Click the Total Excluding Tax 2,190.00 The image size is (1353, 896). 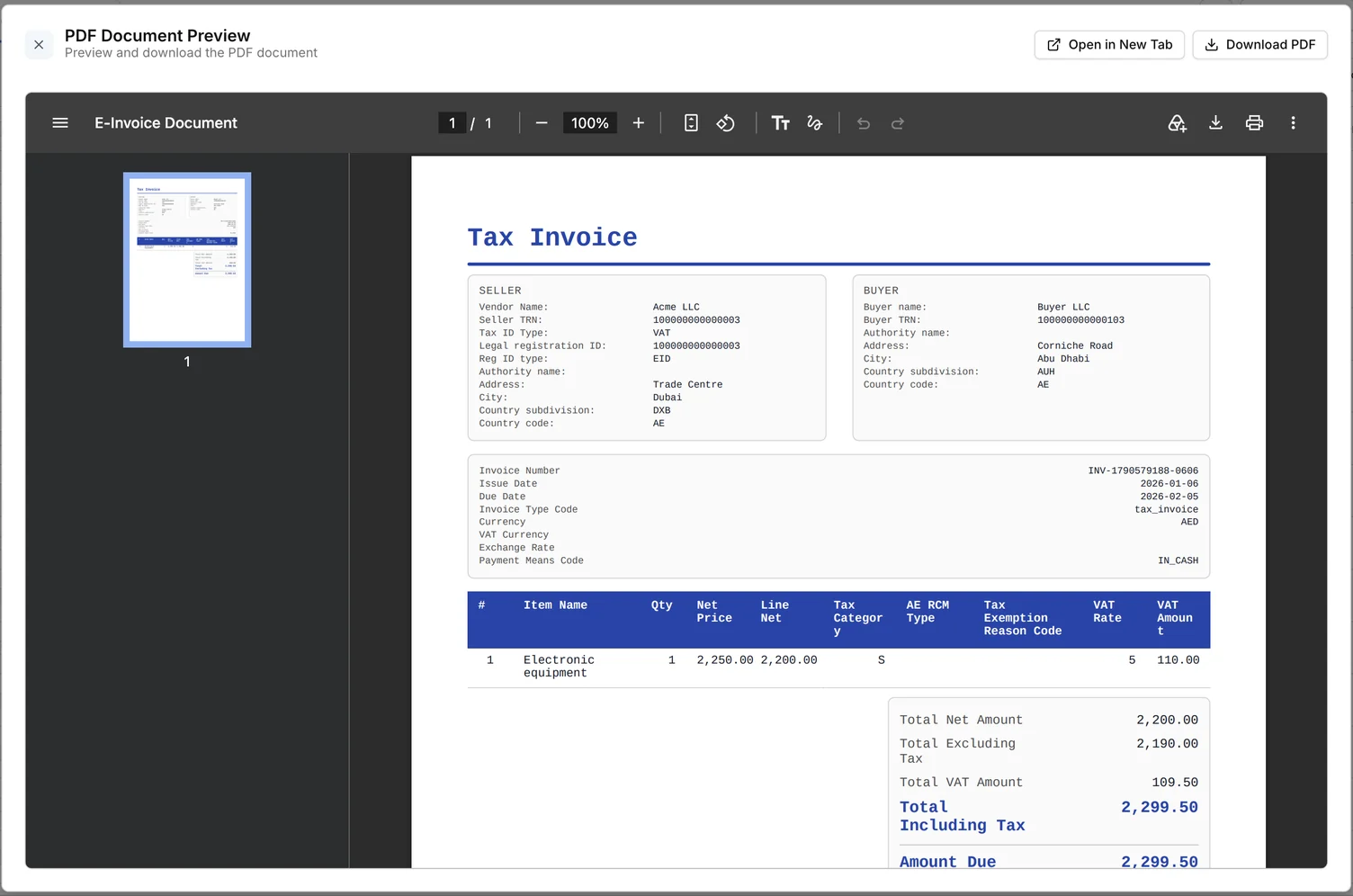coord(1167,744)
